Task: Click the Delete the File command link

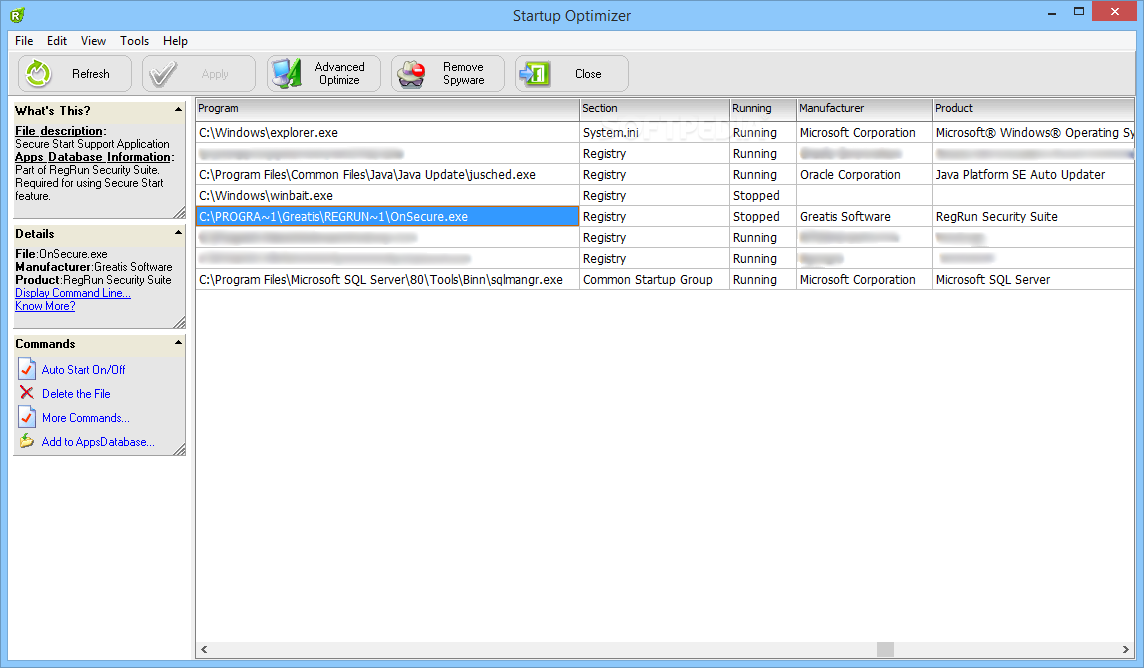Action: [76, 394]
